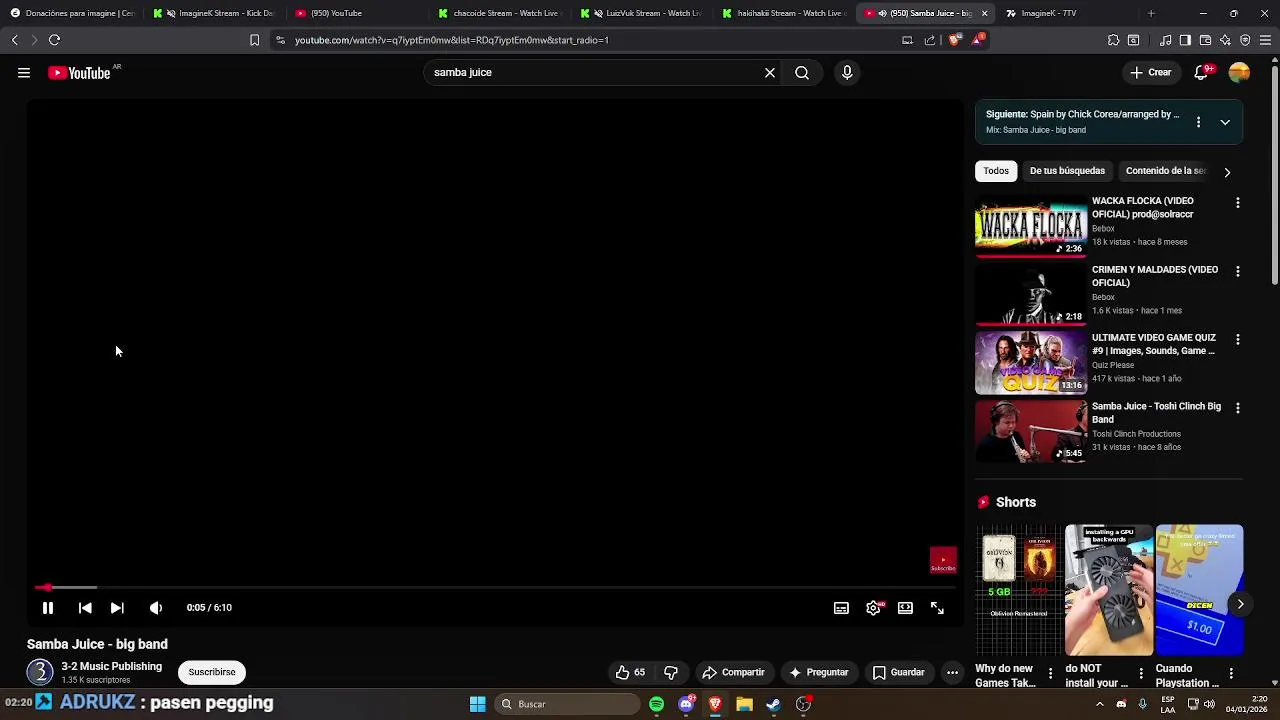This screenshot has width=1280, height=720.
Task: Click the Crear button
Action: 1151,73
